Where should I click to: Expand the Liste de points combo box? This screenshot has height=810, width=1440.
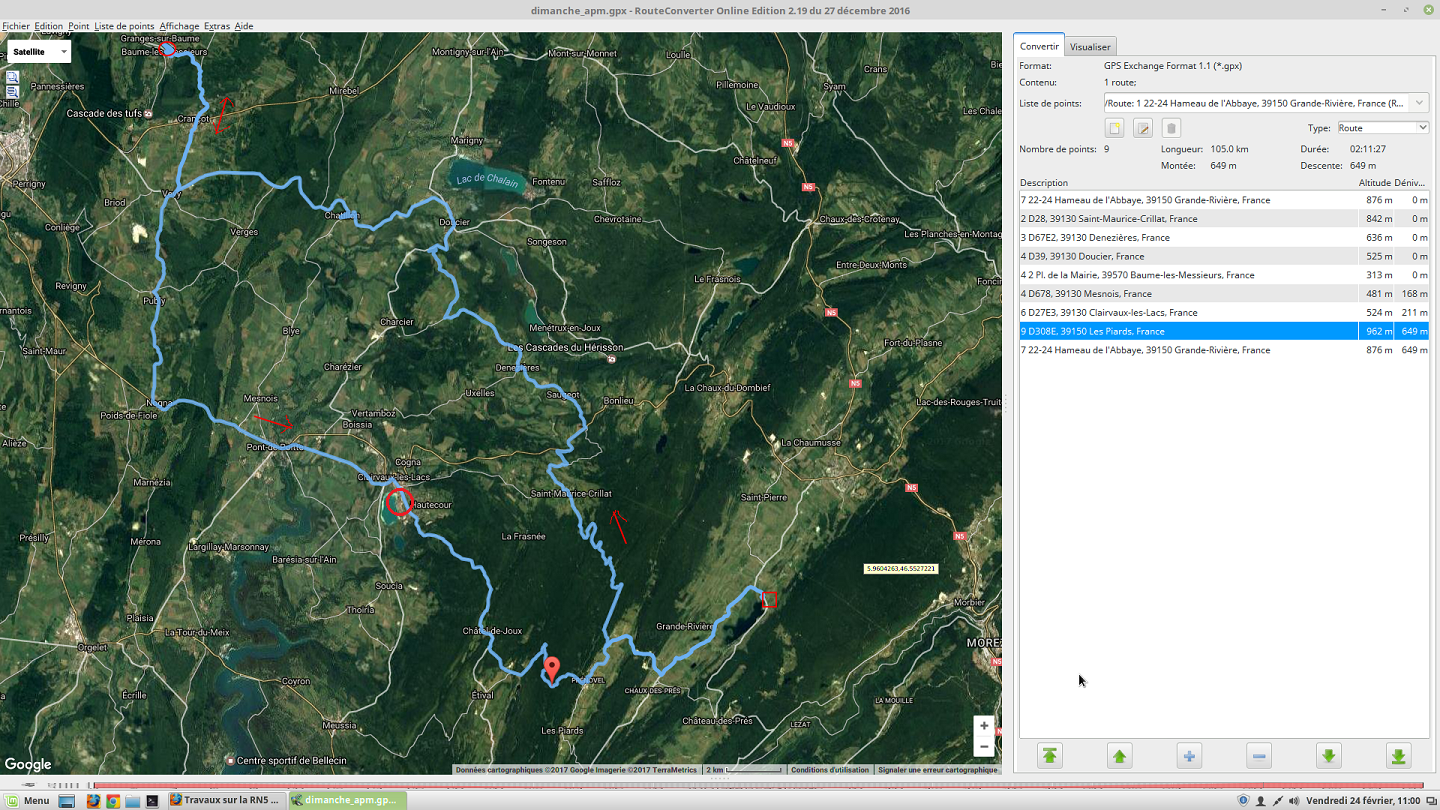(1419, 103)
